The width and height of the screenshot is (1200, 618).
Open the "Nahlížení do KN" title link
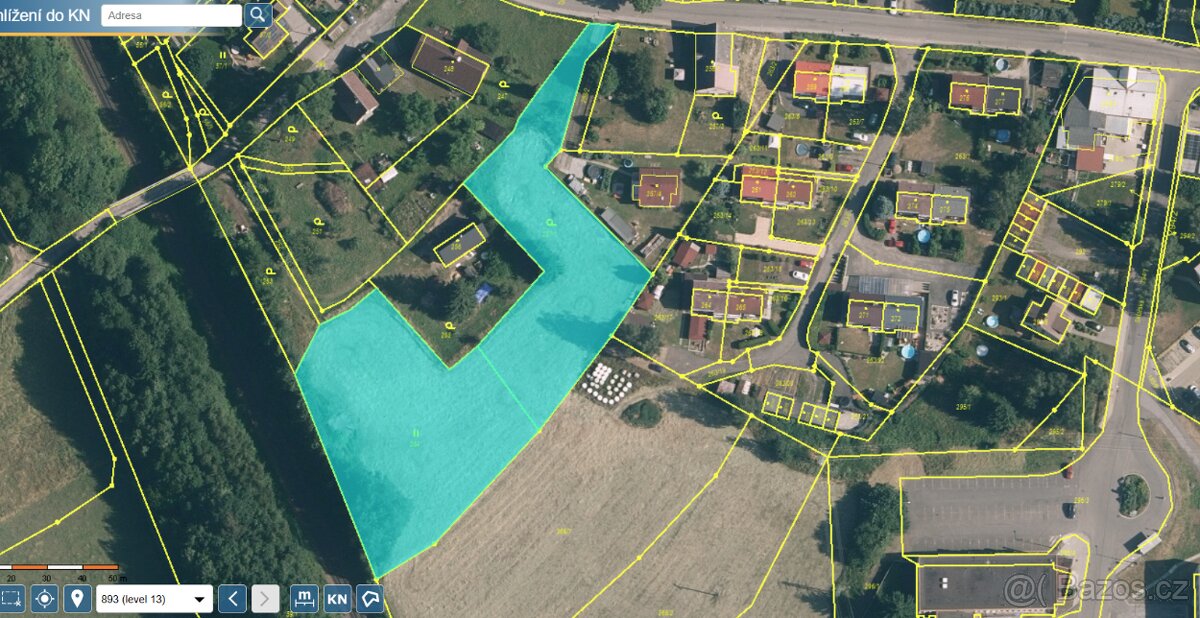45,15
